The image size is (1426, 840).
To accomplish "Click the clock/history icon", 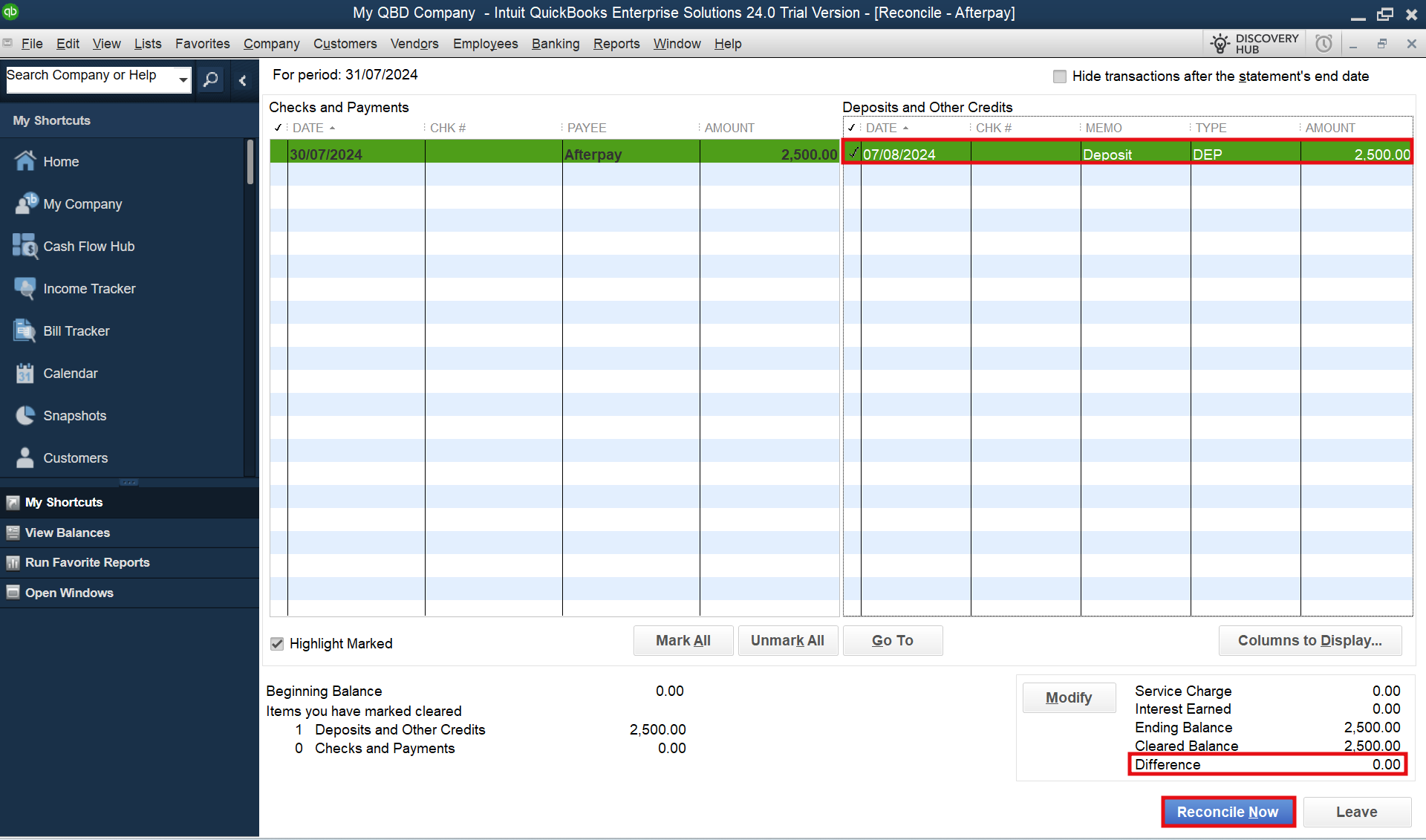I will (1325, 42).
